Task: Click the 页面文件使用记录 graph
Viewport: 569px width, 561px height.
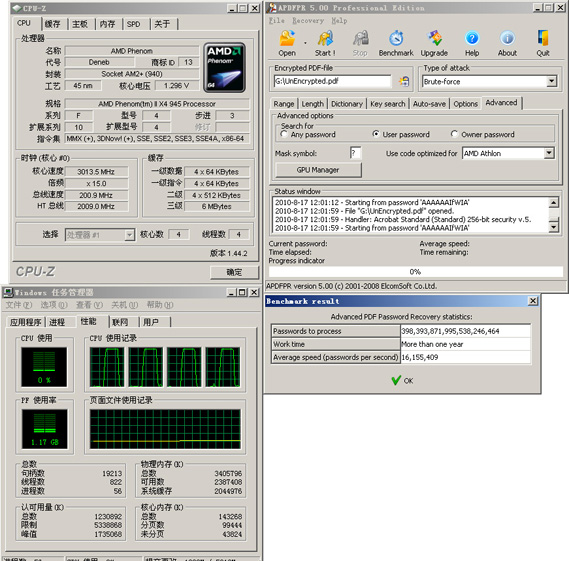Action: click(165, 429)
